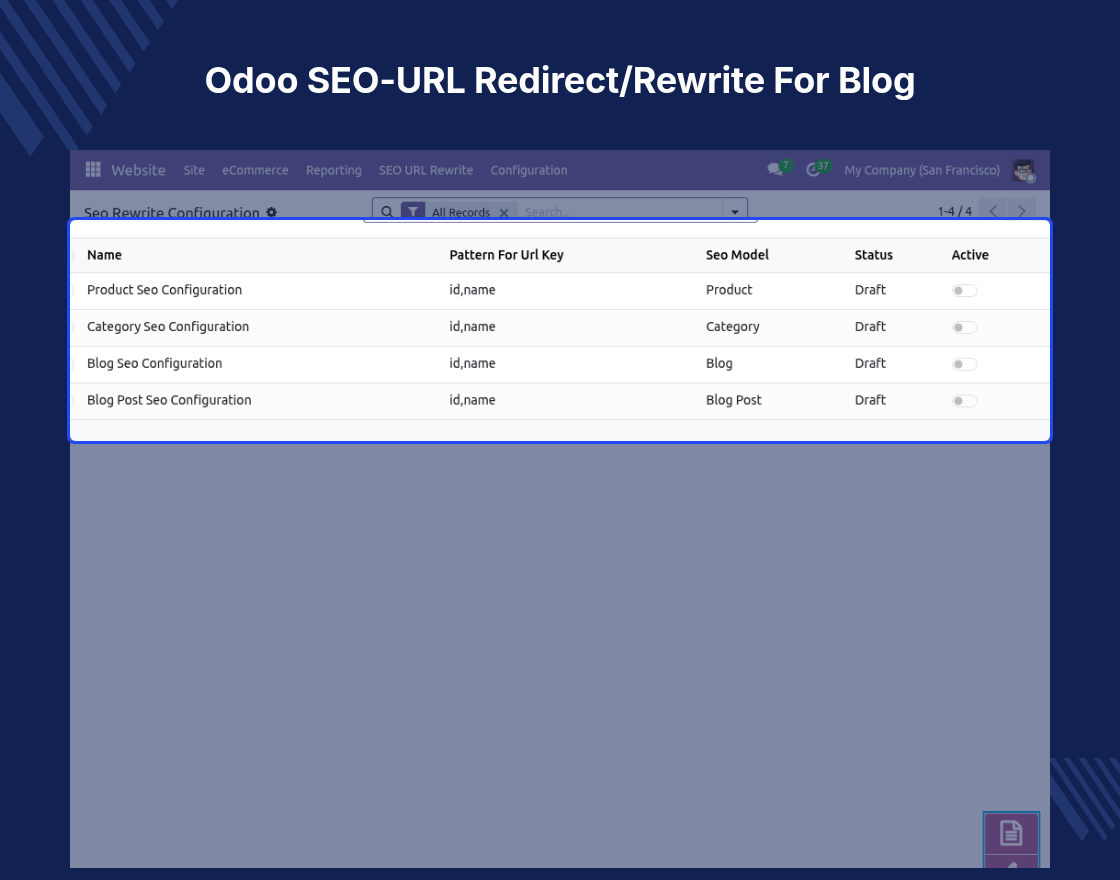Viewport: 1120px width, 880px height.
Task: Sort by the Seo Model column header
Action: pyautogui.click(x=737, y=255)
